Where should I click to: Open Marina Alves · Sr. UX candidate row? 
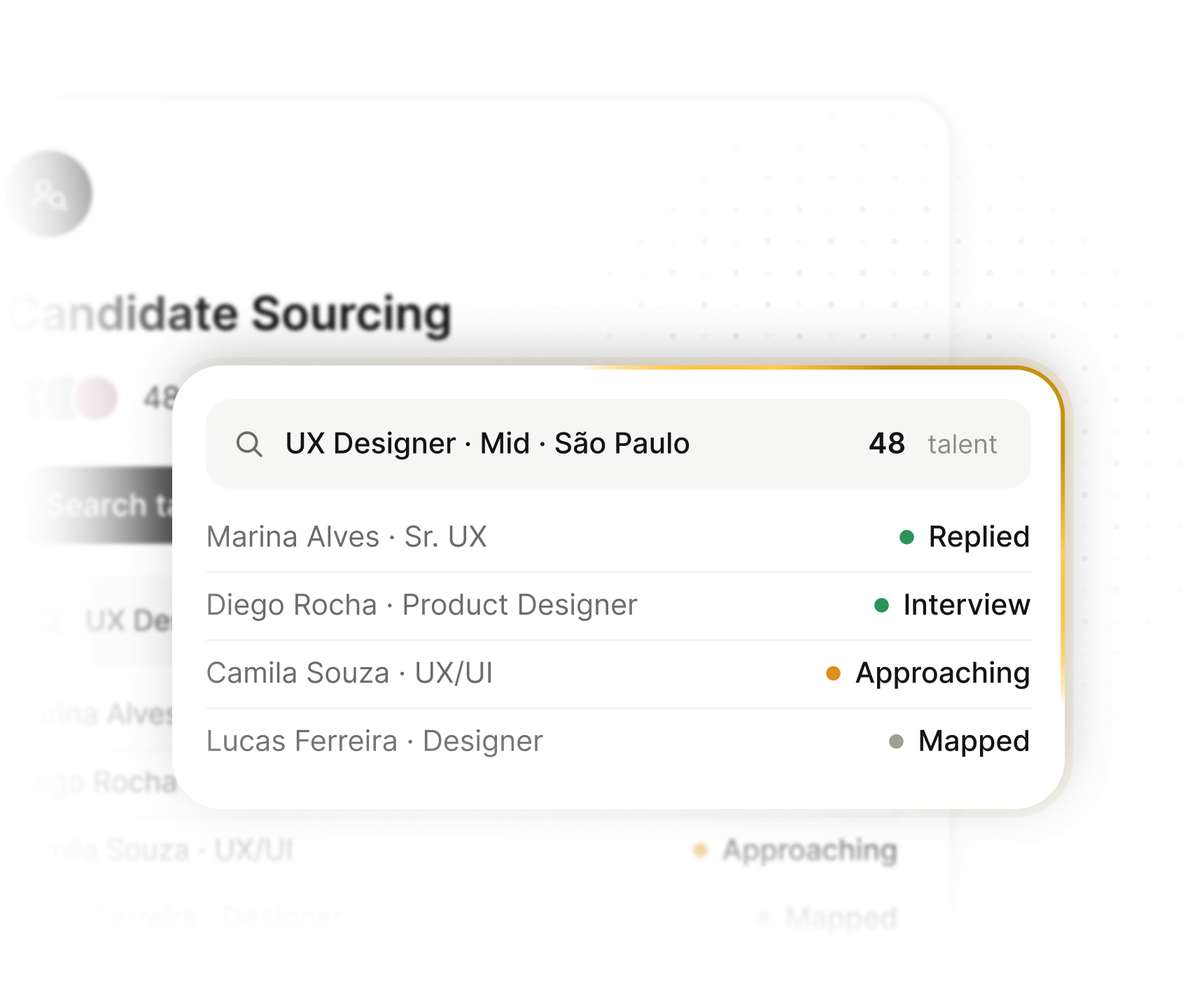(618, 537)
